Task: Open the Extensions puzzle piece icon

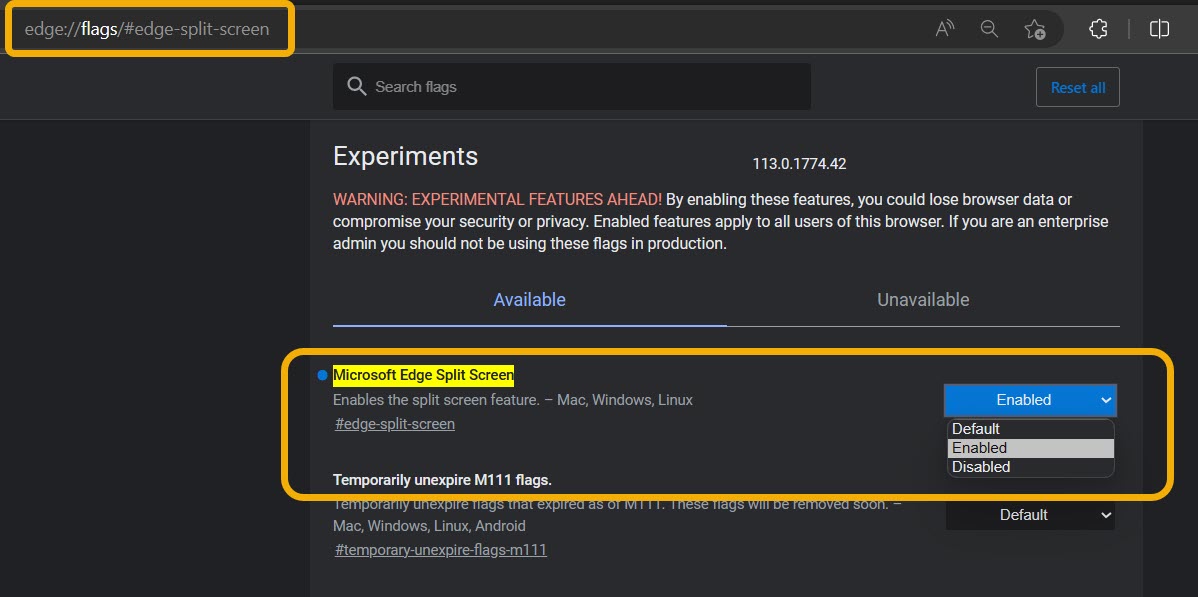Action: 1098,29
